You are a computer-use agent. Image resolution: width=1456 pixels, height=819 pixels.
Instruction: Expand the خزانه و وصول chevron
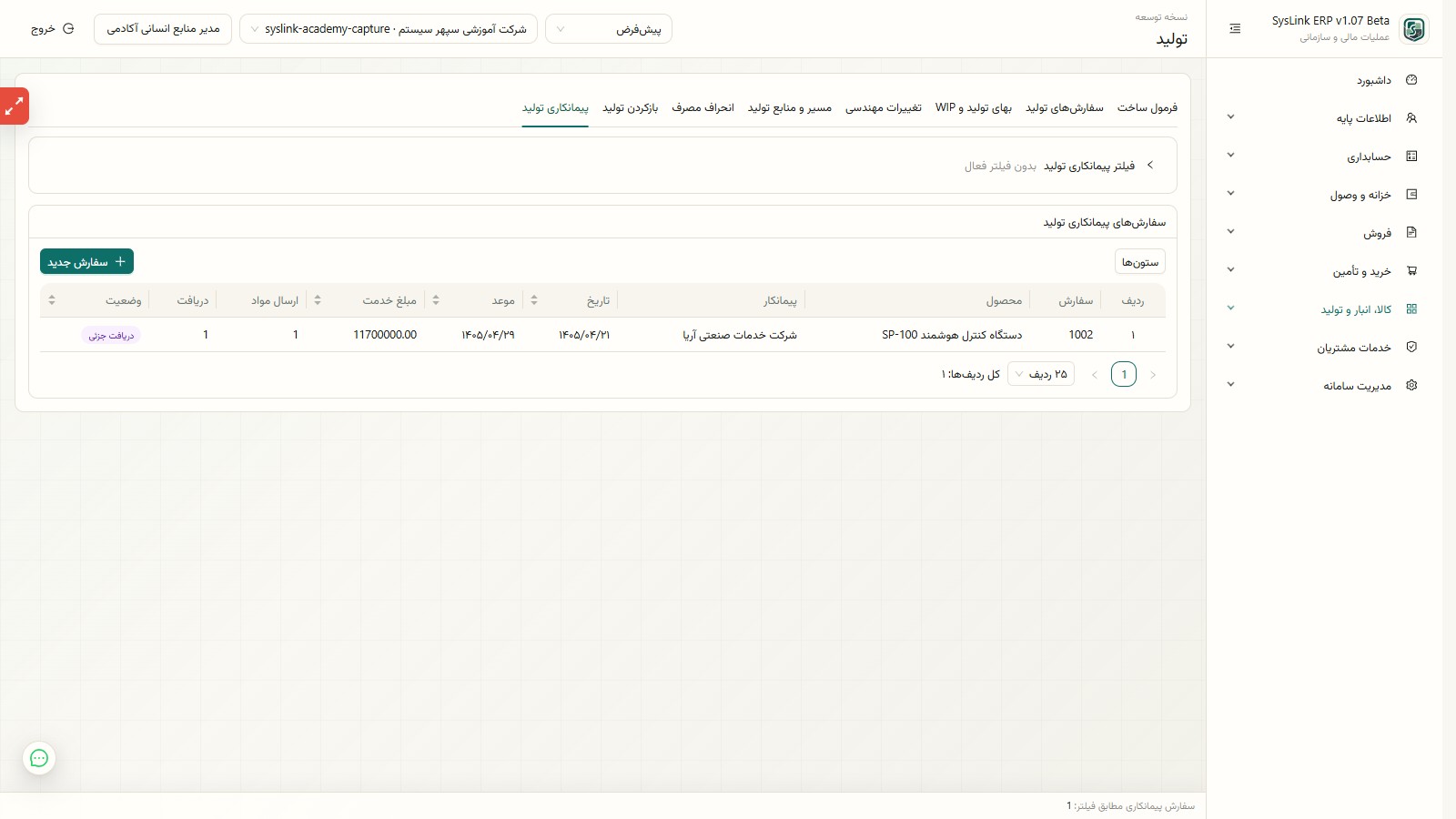(1230, 194)
